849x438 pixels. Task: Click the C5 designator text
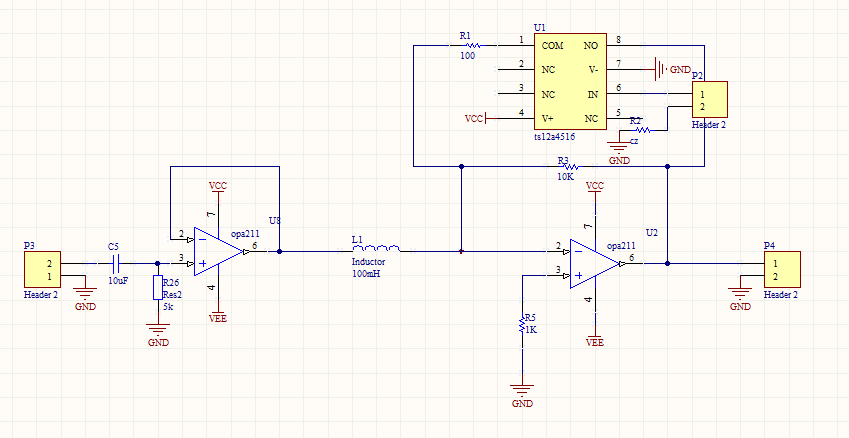coord(113,246)
